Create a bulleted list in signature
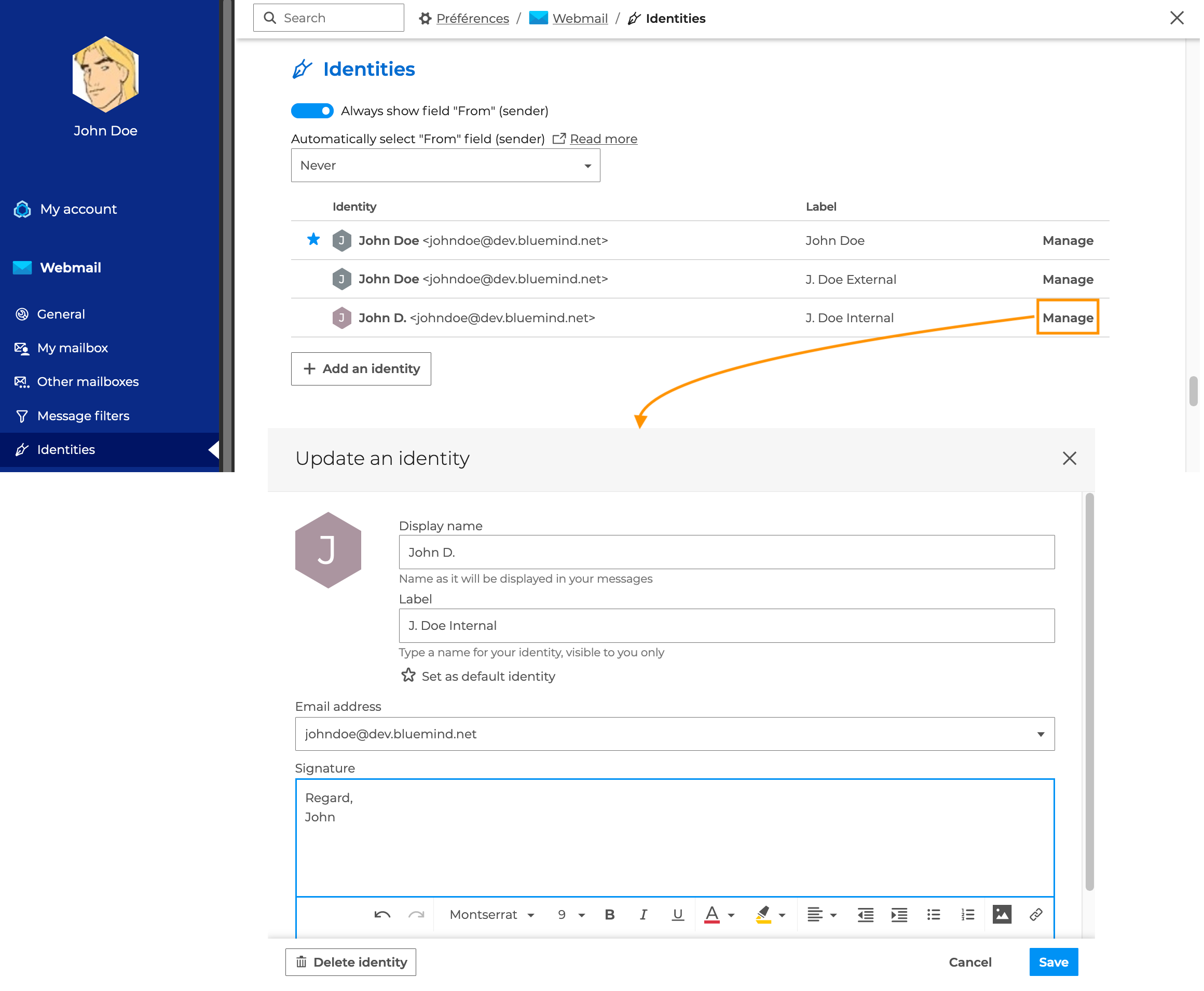The image size is (1204, 991). 934,915
